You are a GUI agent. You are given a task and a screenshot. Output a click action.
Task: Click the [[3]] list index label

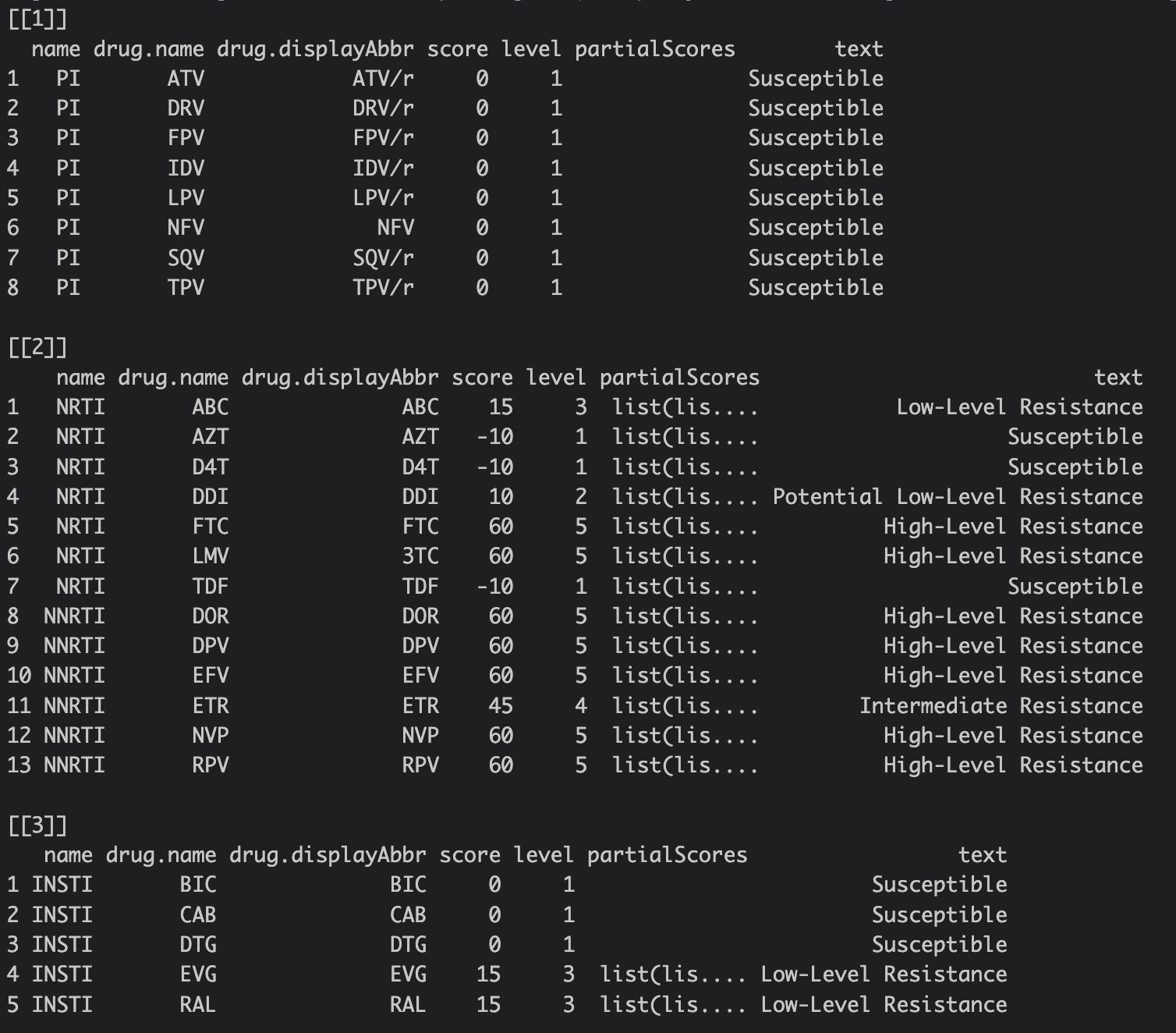pyautogui.click(x=37, y=825)
